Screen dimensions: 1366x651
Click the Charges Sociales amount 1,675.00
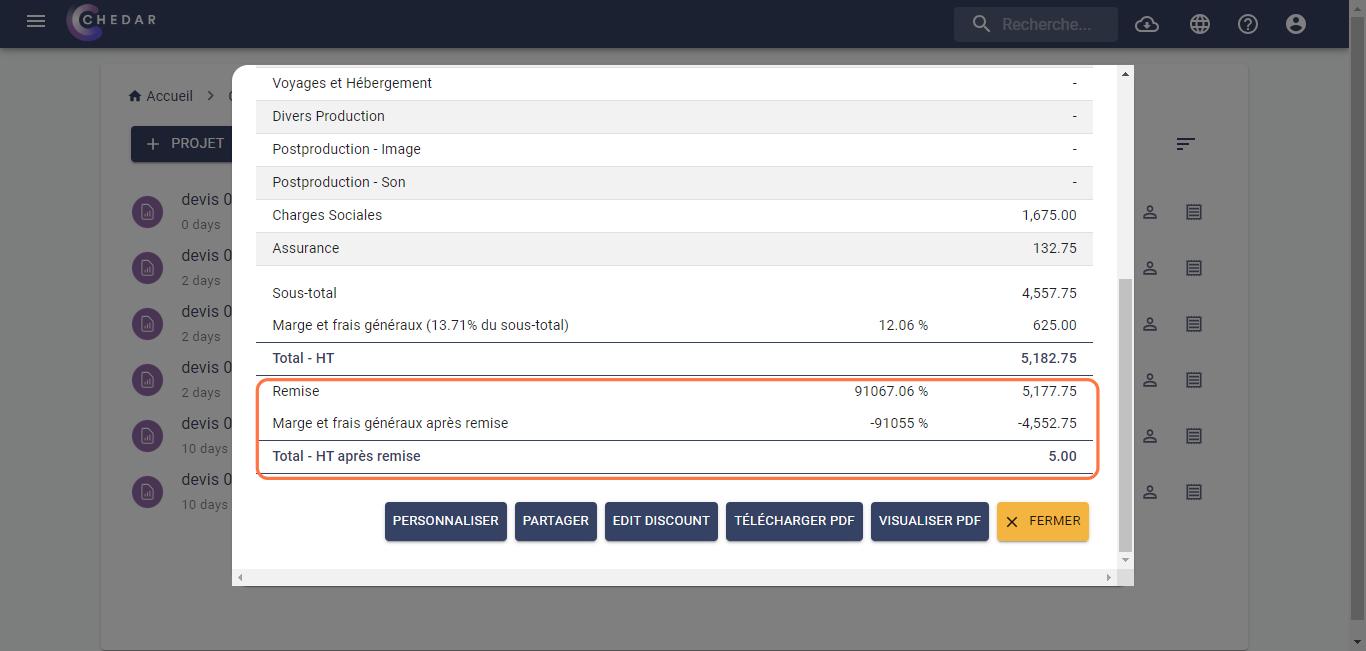tap(1049, 215)
